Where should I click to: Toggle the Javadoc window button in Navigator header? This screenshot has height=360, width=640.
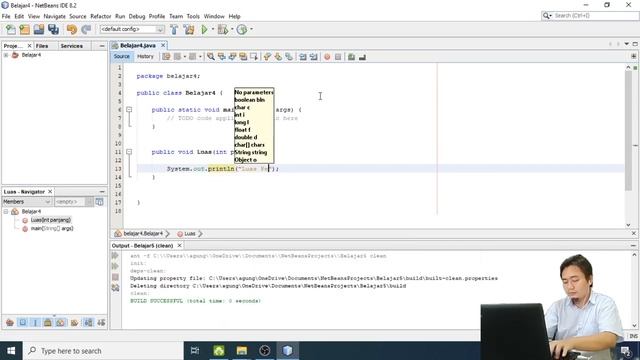99,202
